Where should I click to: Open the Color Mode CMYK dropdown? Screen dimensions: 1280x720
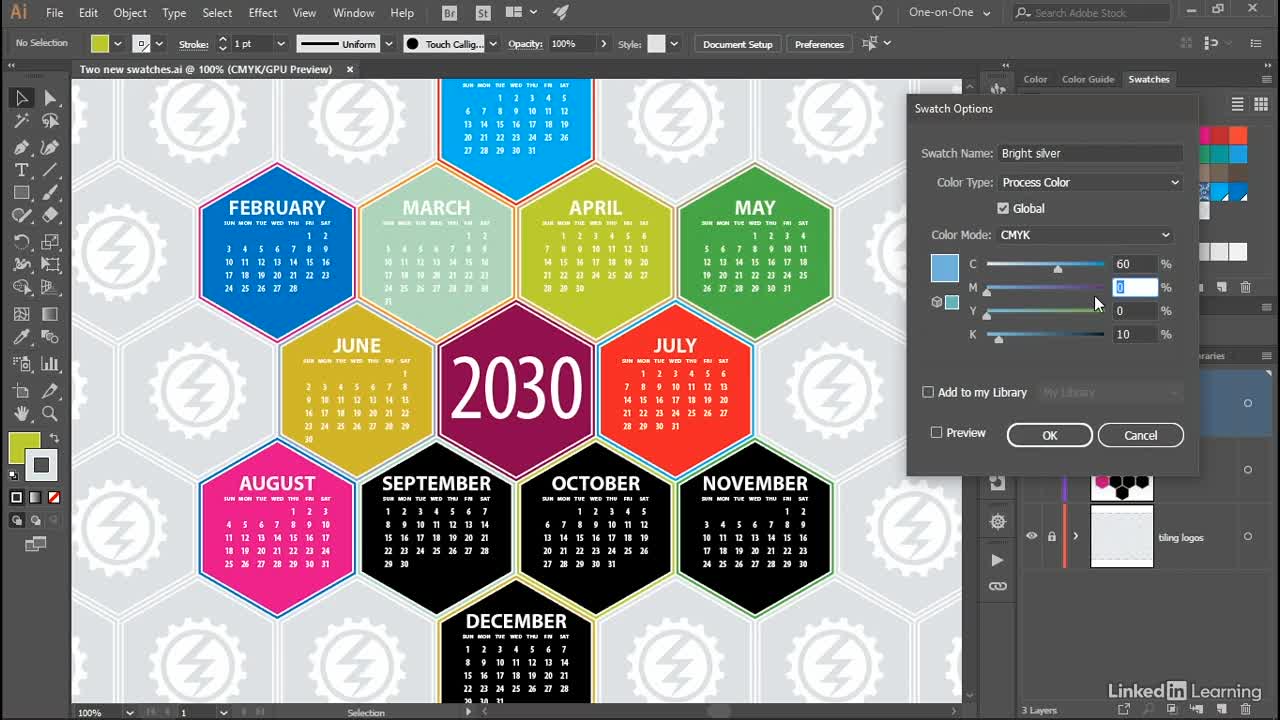click(1085, 235)
